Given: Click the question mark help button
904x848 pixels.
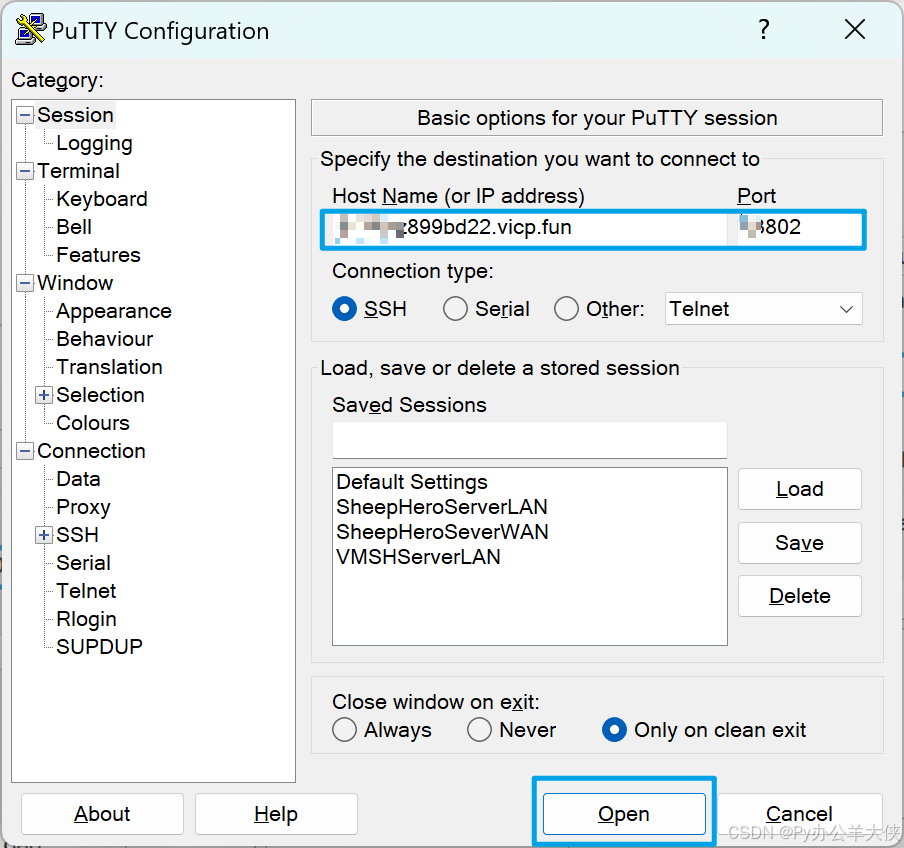Looking at the screenshot, I should (x=764, y=29).
